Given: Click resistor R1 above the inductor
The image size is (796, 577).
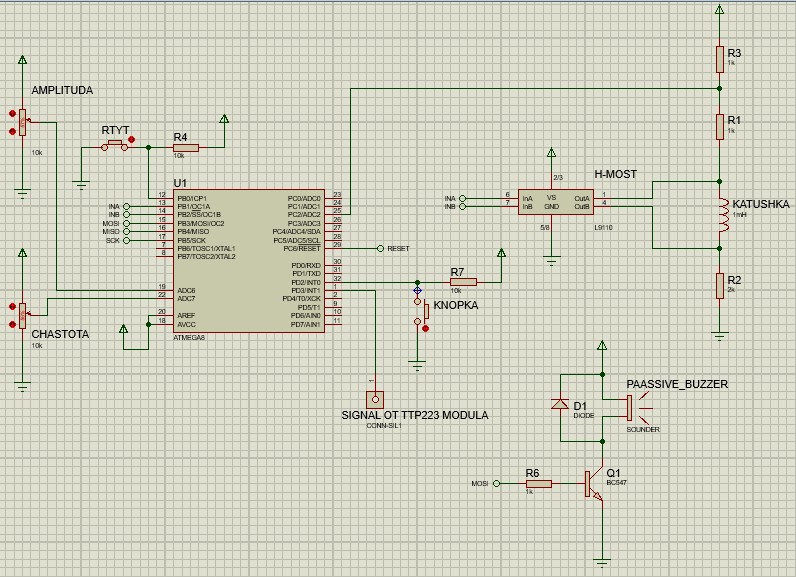Looking at the screenshot, I should click(719, 126).
